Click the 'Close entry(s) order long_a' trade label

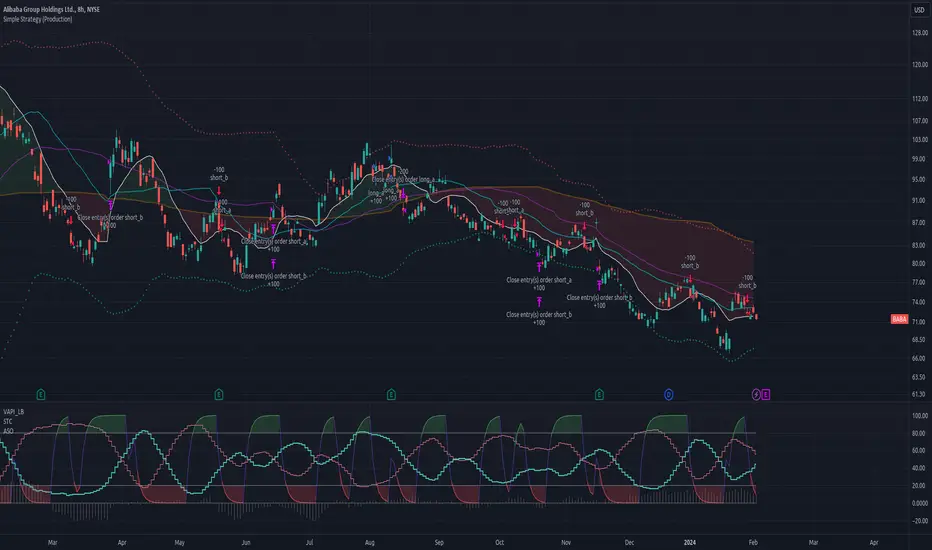pyautogui.click(x=404, y=179)
